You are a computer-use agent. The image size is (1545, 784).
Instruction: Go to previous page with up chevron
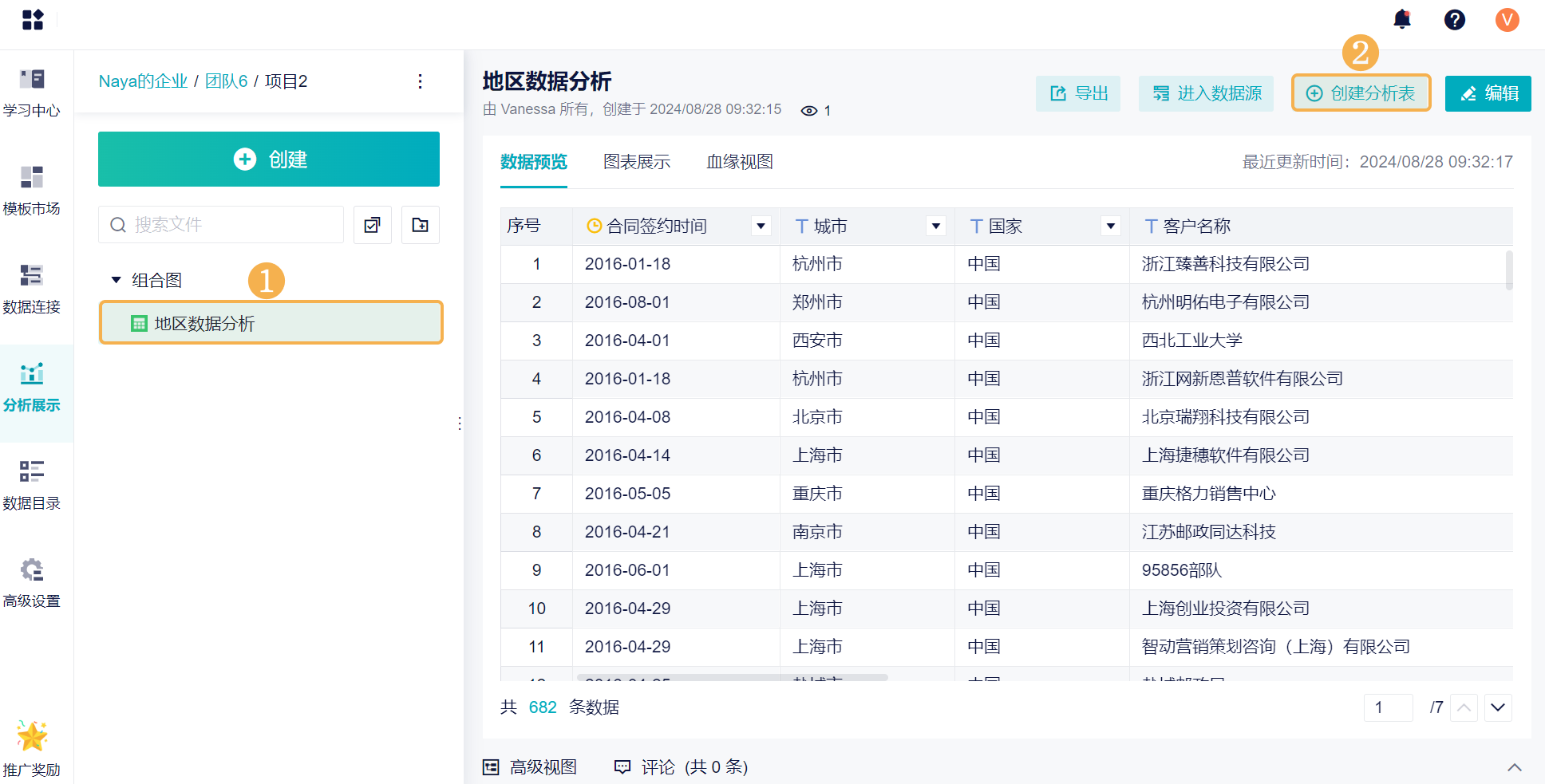click(1464, 707)
